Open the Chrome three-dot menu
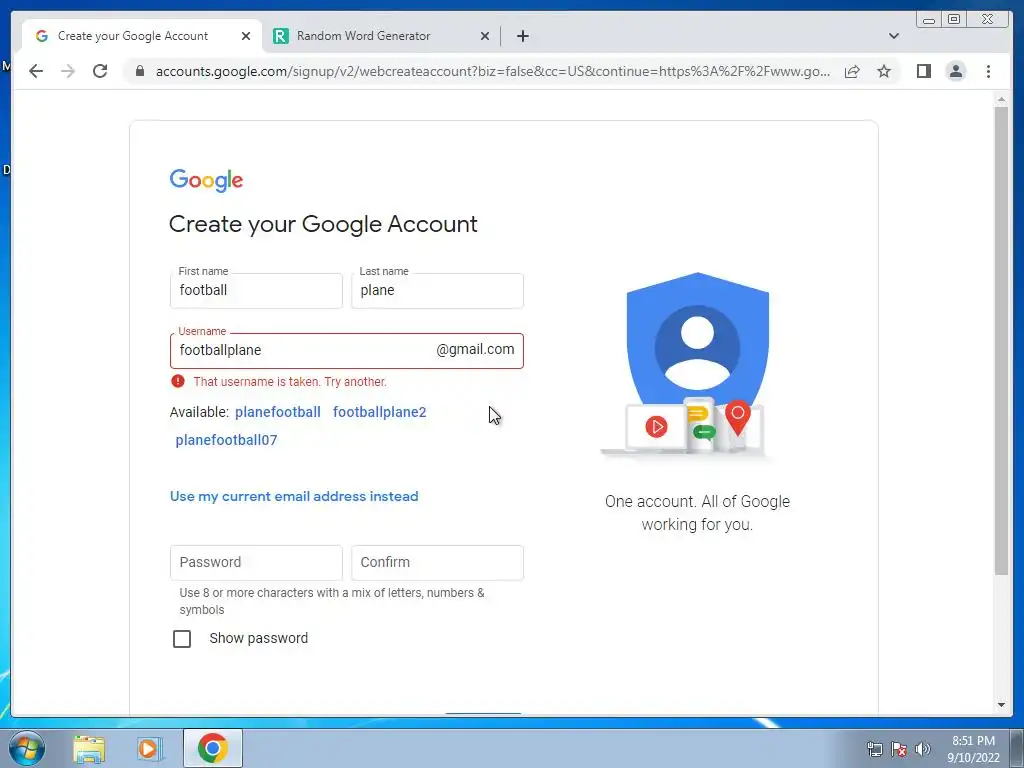Viewport: 1024px width, 768px height. point(989,71)
